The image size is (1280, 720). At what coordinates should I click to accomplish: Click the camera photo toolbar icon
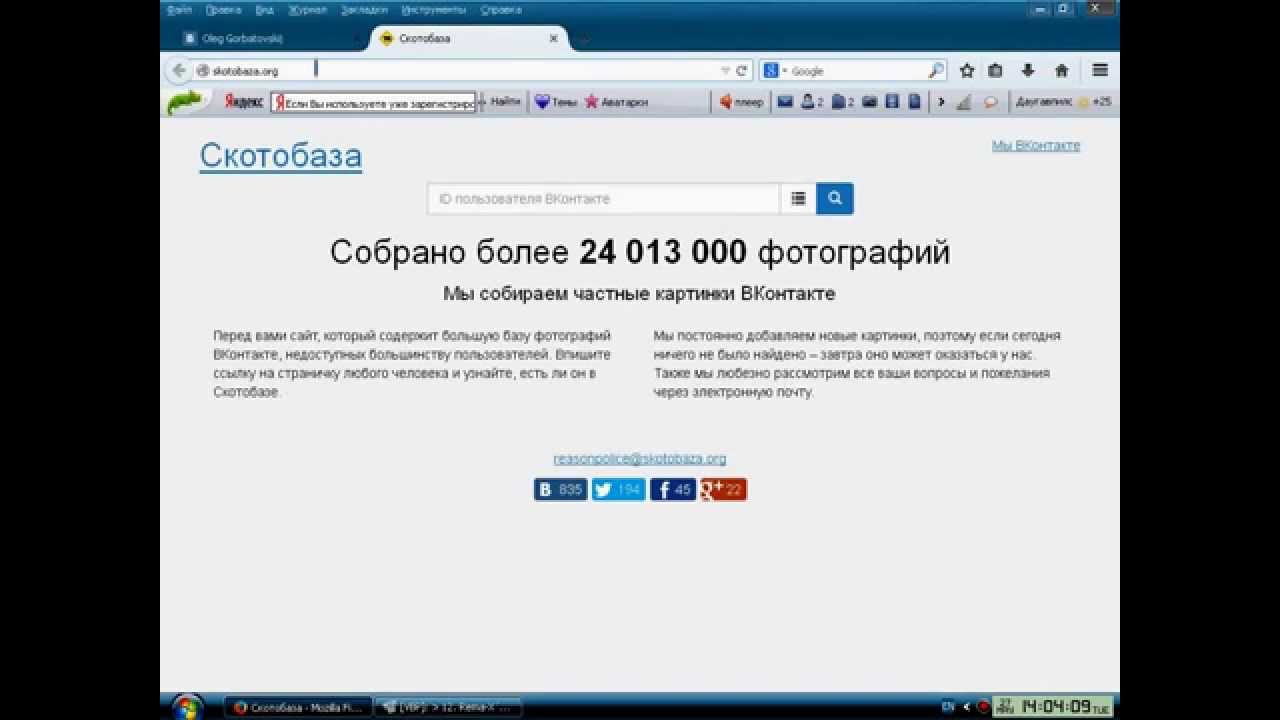(870, 102)
